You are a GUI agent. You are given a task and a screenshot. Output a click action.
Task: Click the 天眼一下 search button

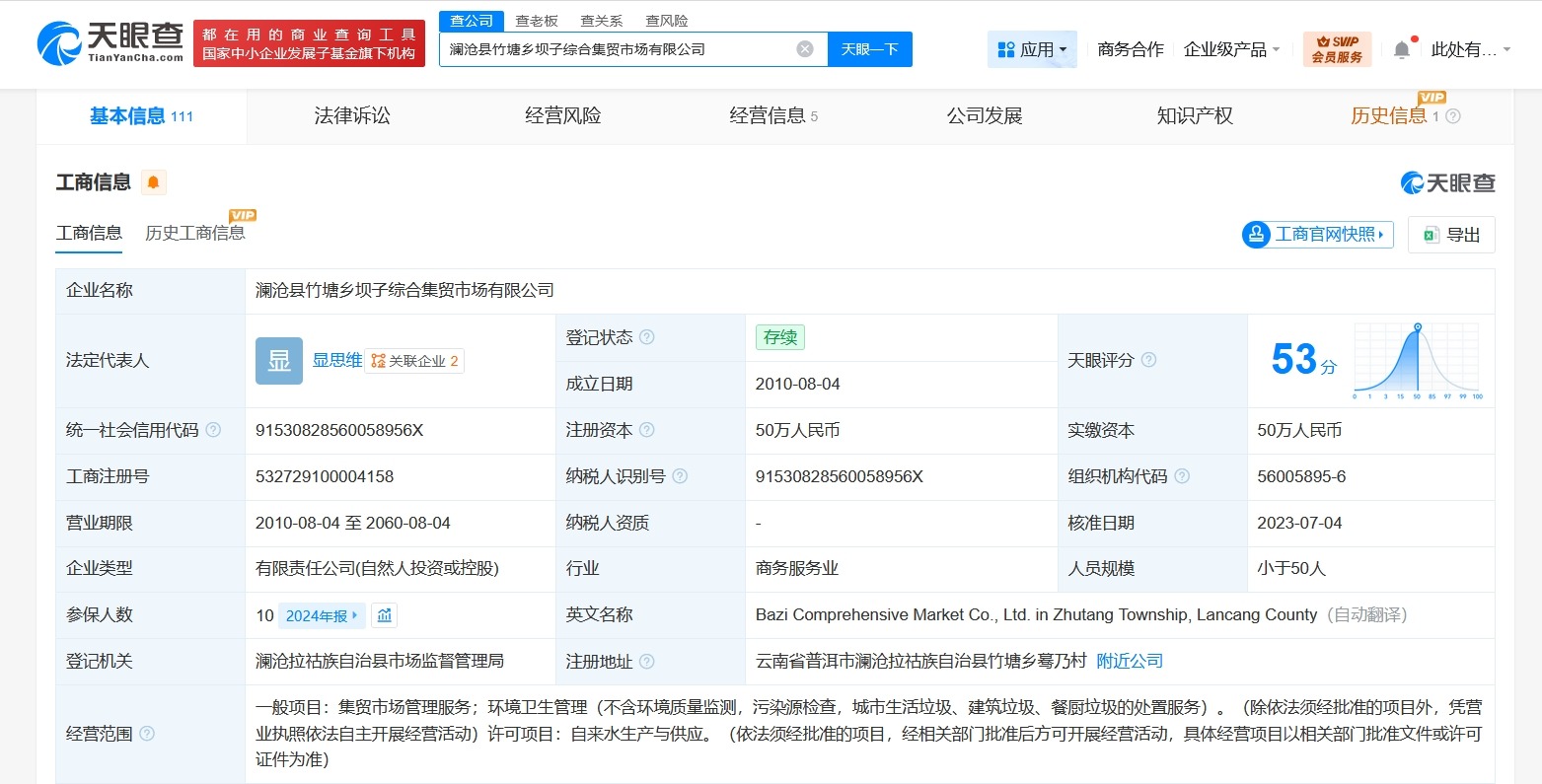[x=869, y=48]
